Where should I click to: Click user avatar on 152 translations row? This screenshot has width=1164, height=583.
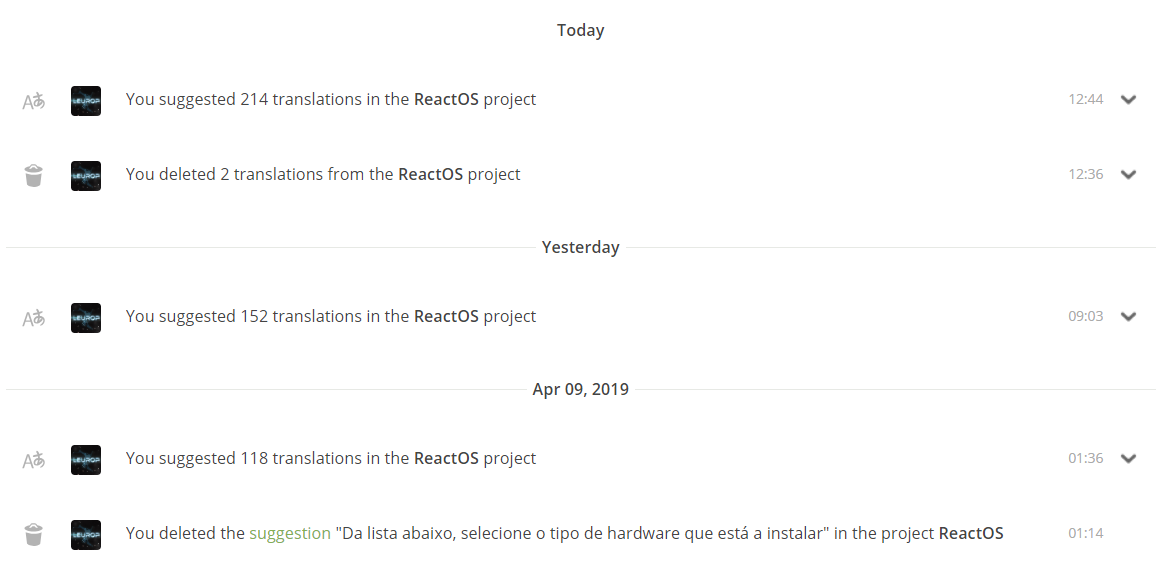(x=86, y=317)
